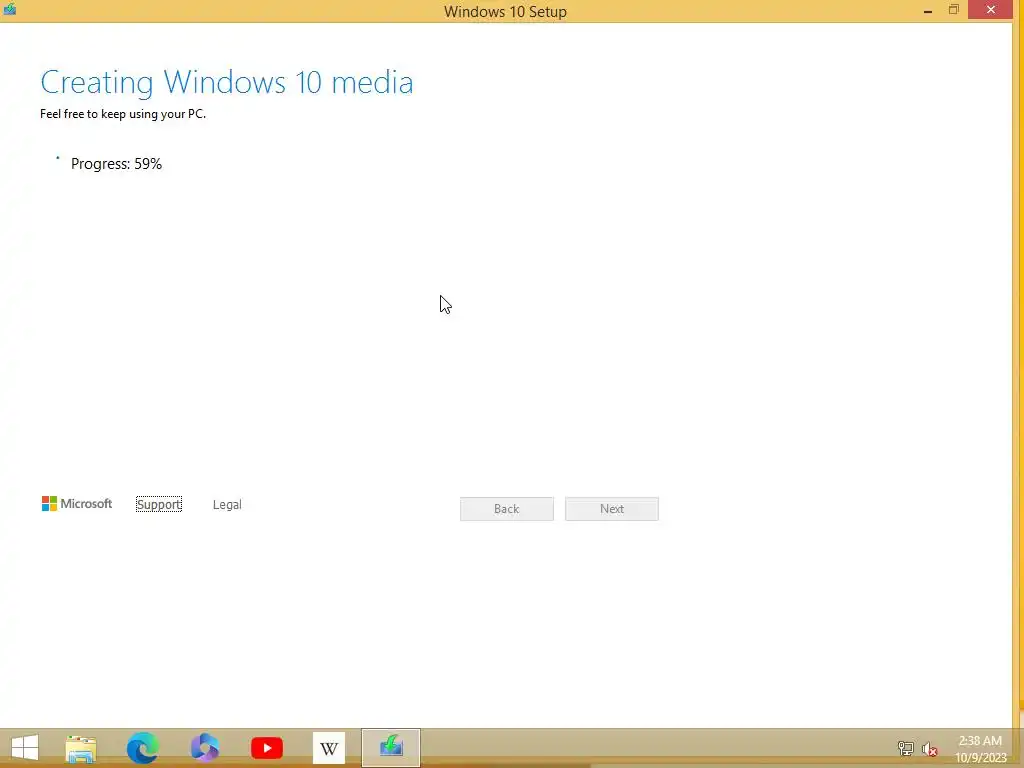Click the Creating Windows 10 media heading
1024x768 pixels.
coord(227,83)
